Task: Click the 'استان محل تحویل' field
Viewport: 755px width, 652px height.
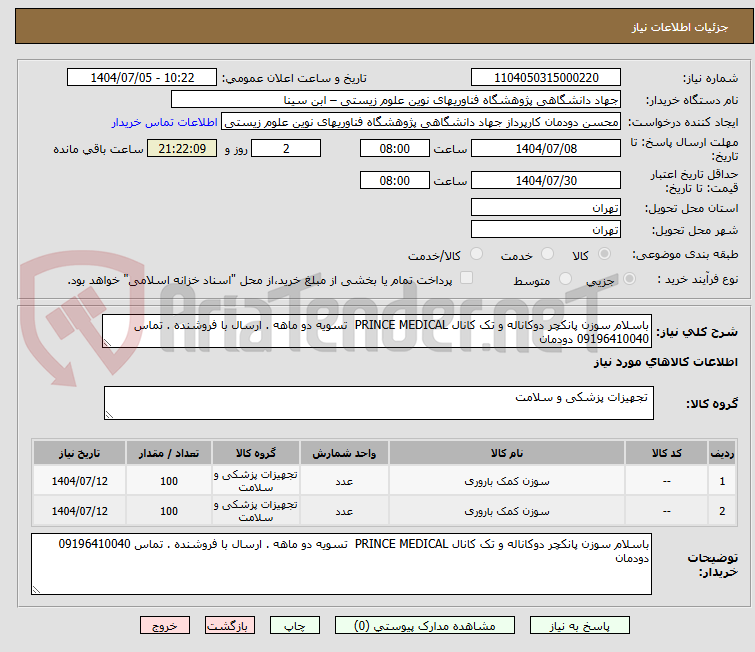Action: point(546,208)
